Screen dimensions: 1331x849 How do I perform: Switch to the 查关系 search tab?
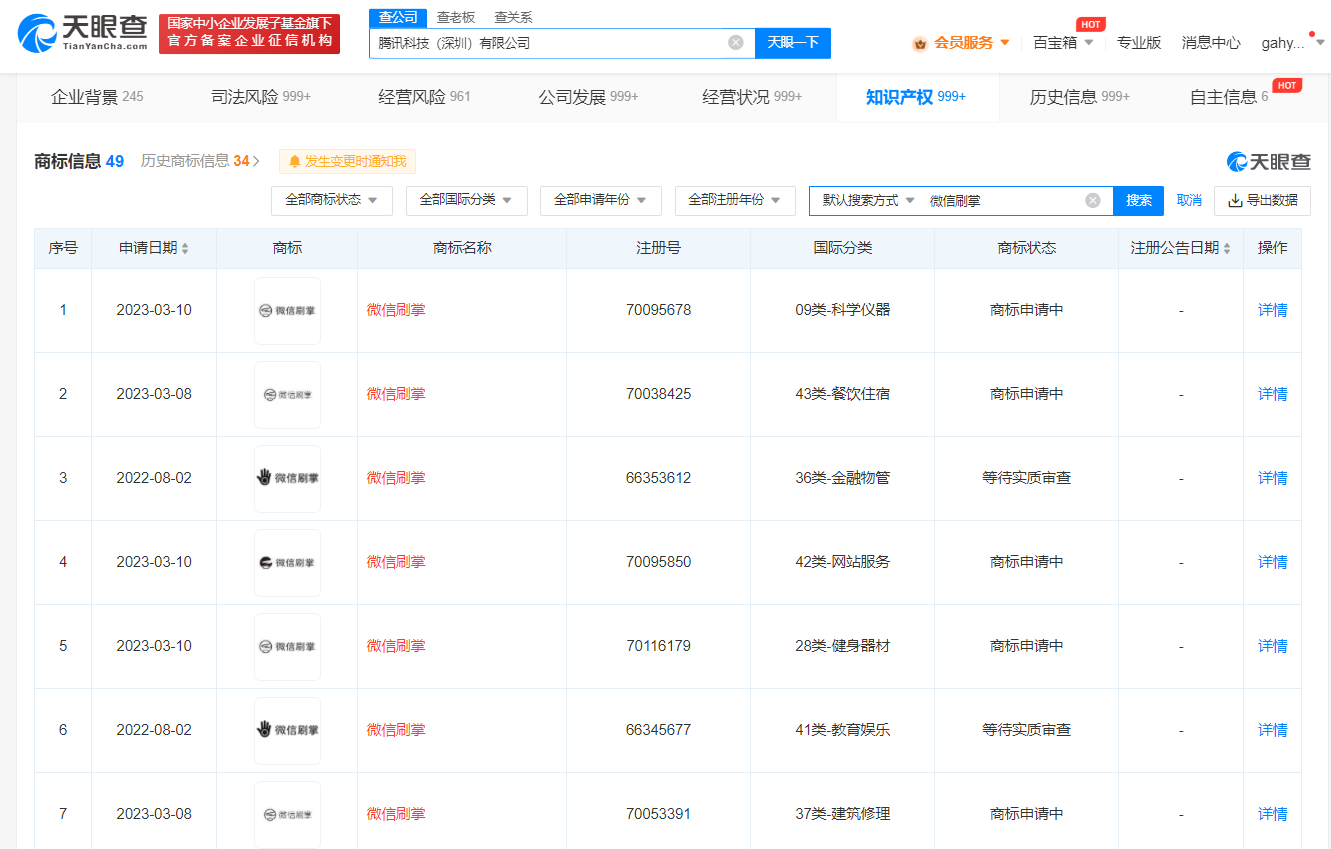point(513,18)
